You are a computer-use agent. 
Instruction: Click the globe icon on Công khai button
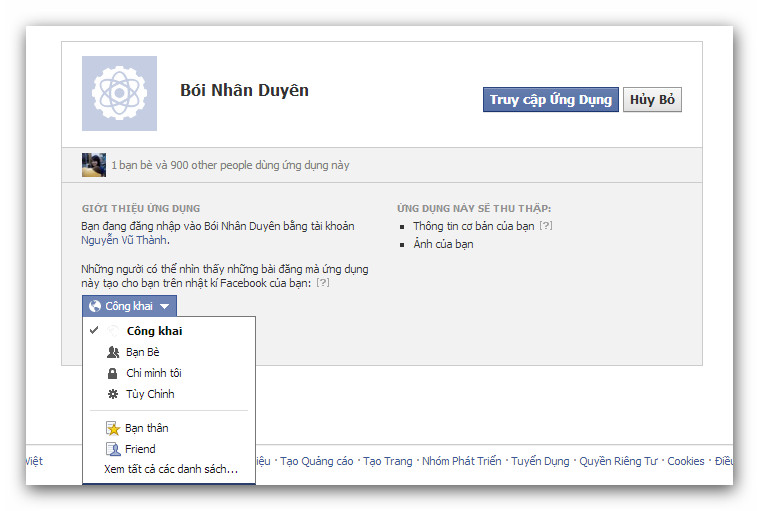(95, 306)
